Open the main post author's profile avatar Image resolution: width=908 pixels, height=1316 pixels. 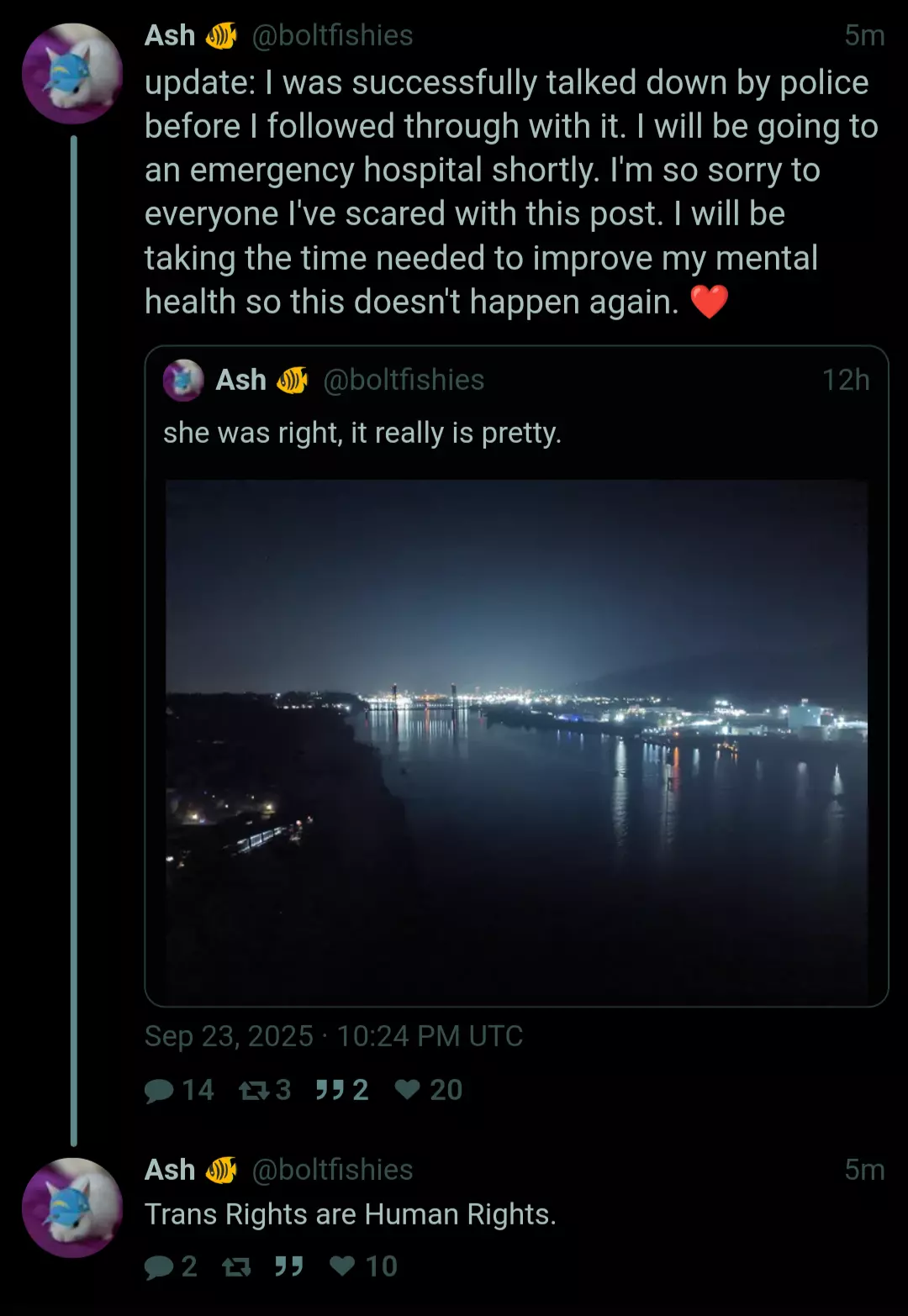72,74
